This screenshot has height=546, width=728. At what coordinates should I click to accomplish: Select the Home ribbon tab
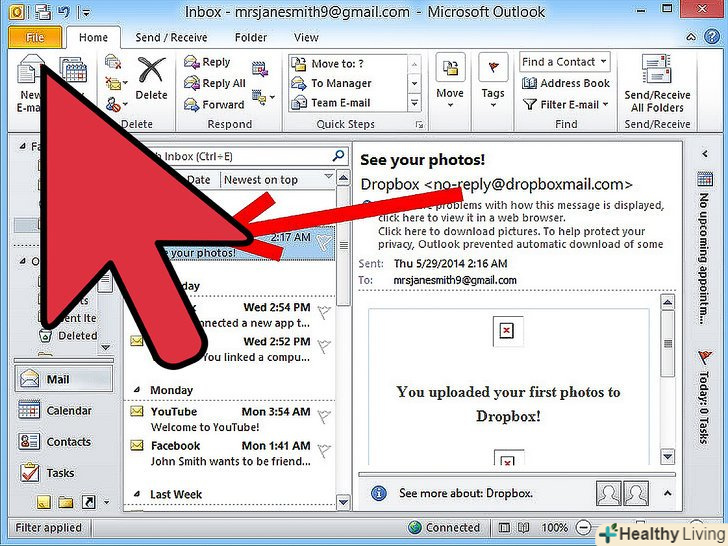click(x=93, y=37)
